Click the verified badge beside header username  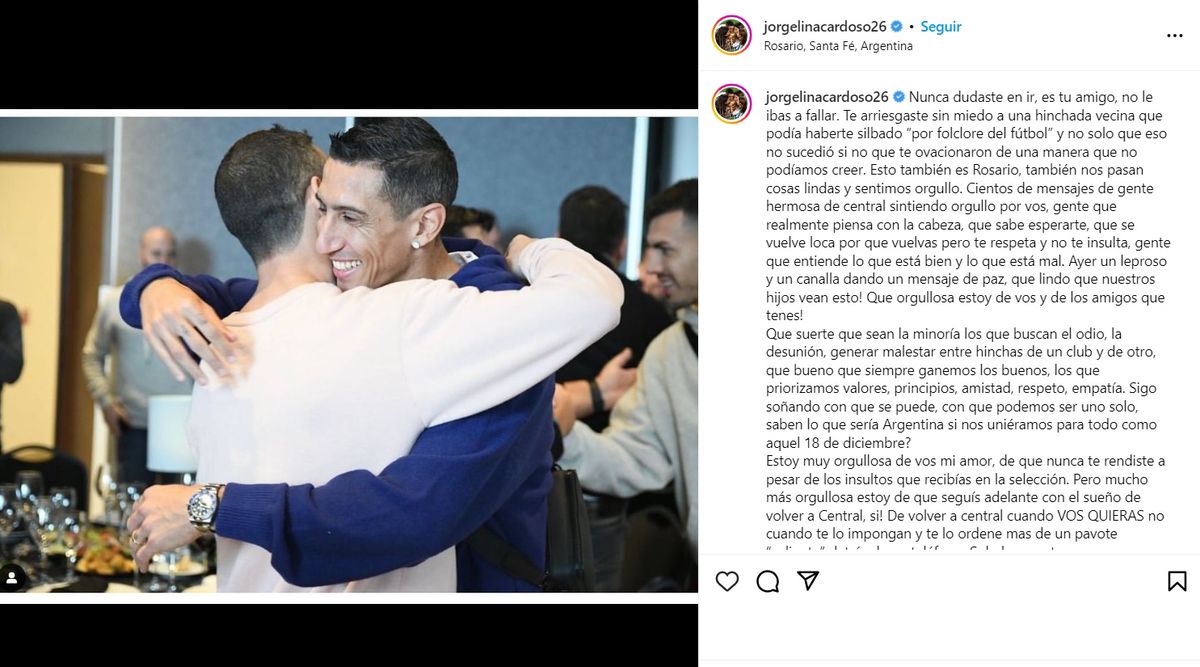897,27
